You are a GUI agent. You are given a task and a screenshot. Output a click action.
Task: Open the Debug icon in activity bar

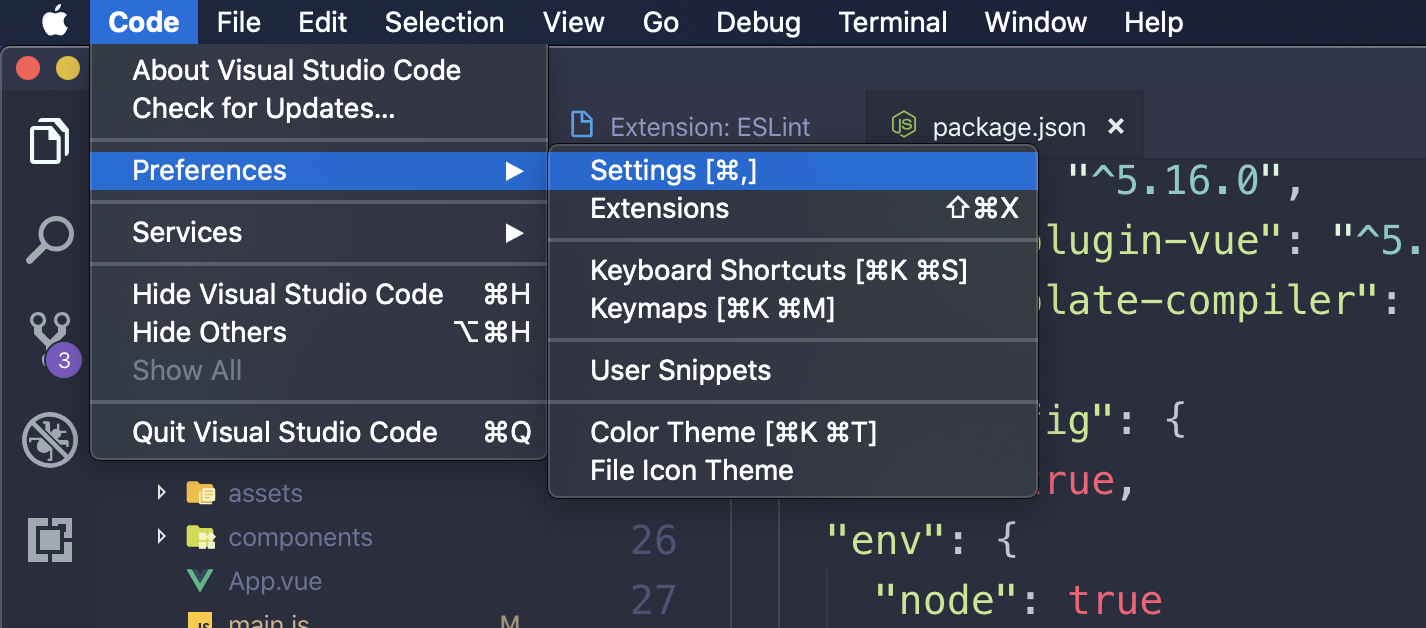[x=49, y=439]
